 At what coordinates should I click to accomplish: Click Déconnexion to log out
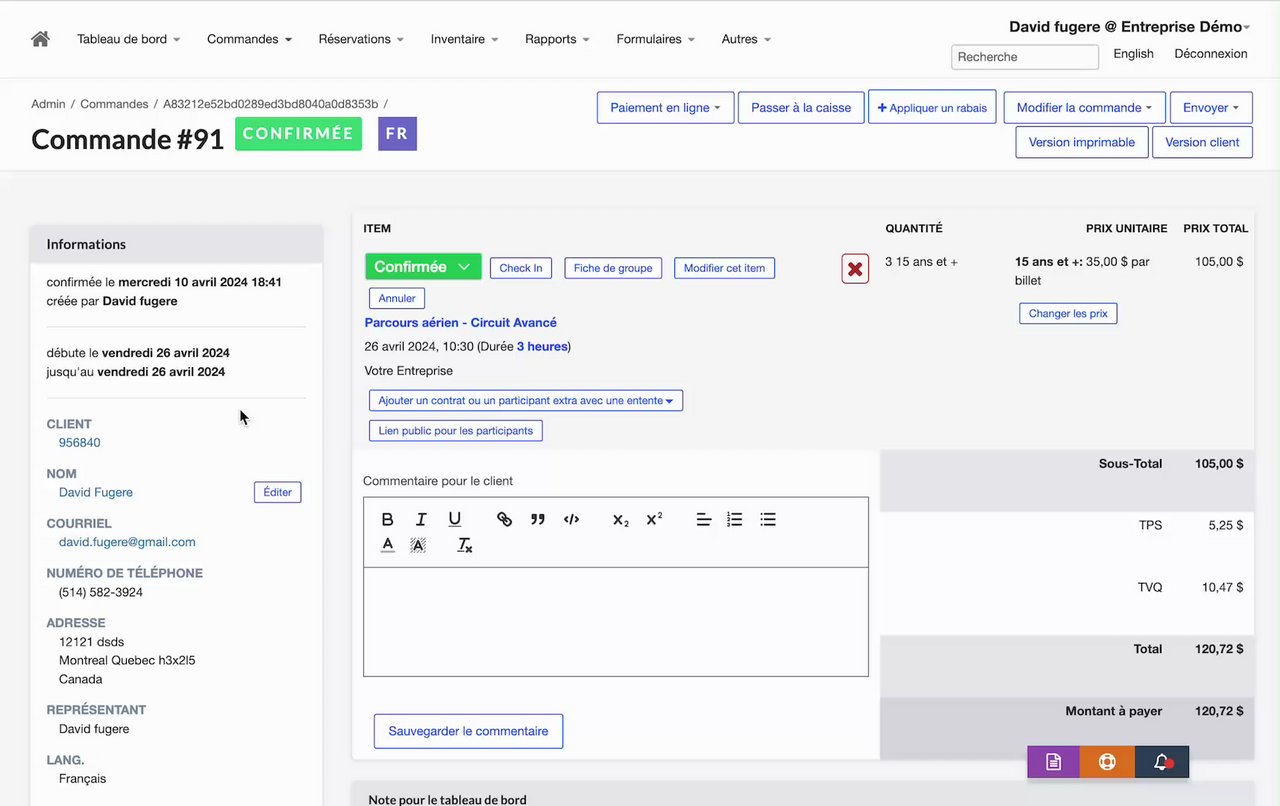1211,54
